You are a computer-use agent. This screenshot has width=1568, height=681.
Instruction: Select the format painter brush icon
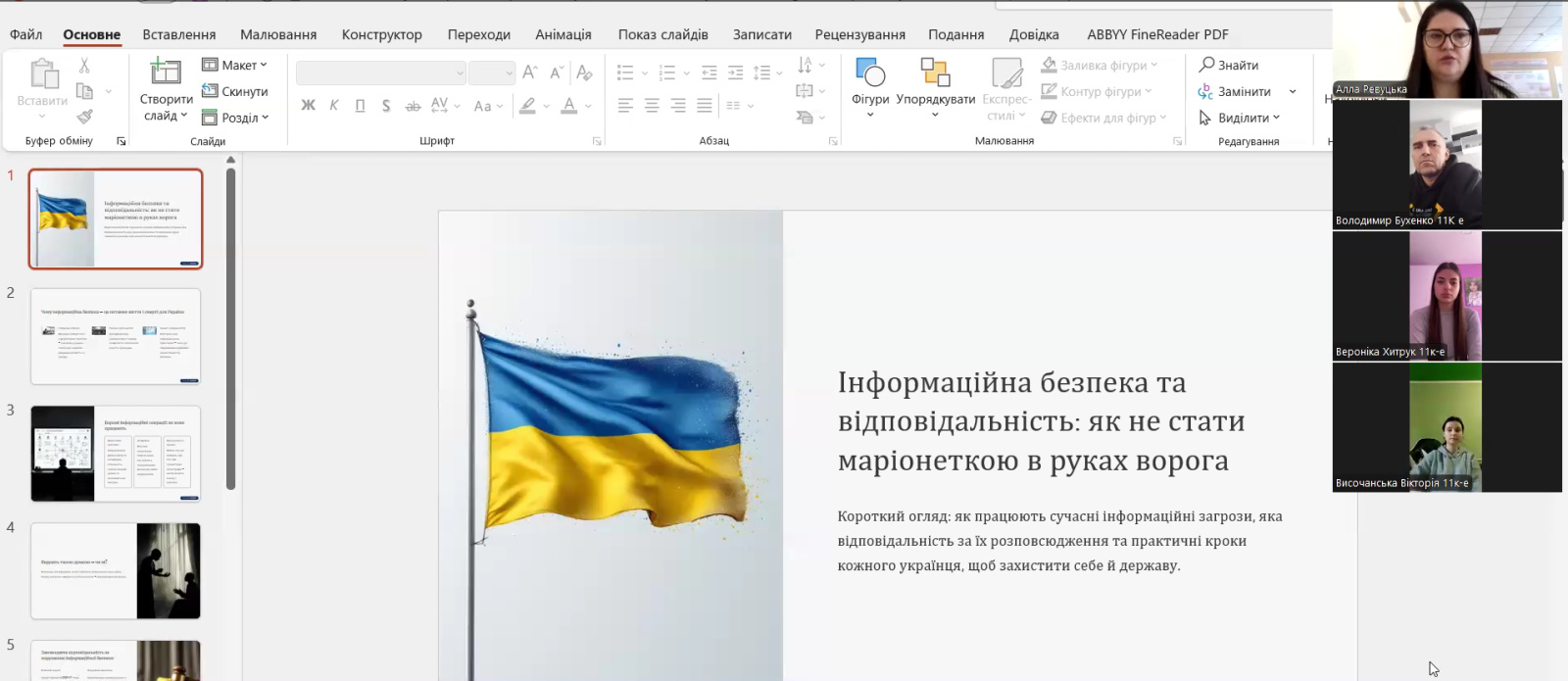click(84, 117)
